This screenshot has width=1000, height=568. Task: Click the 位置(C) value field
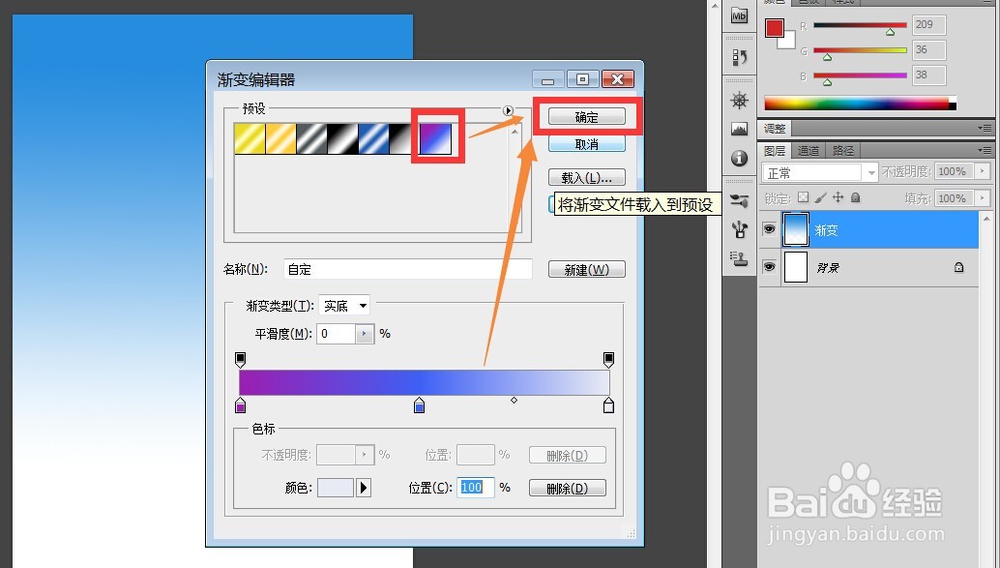(475, 488)
